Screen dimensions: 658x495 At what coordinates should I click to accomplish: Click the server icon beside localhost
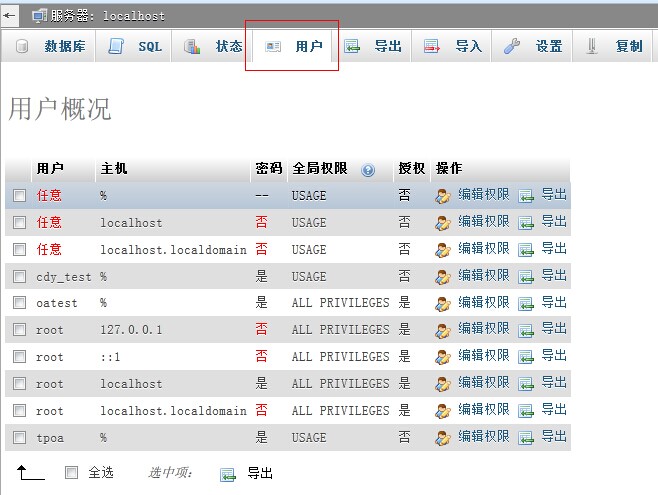[x=39, y=16]
